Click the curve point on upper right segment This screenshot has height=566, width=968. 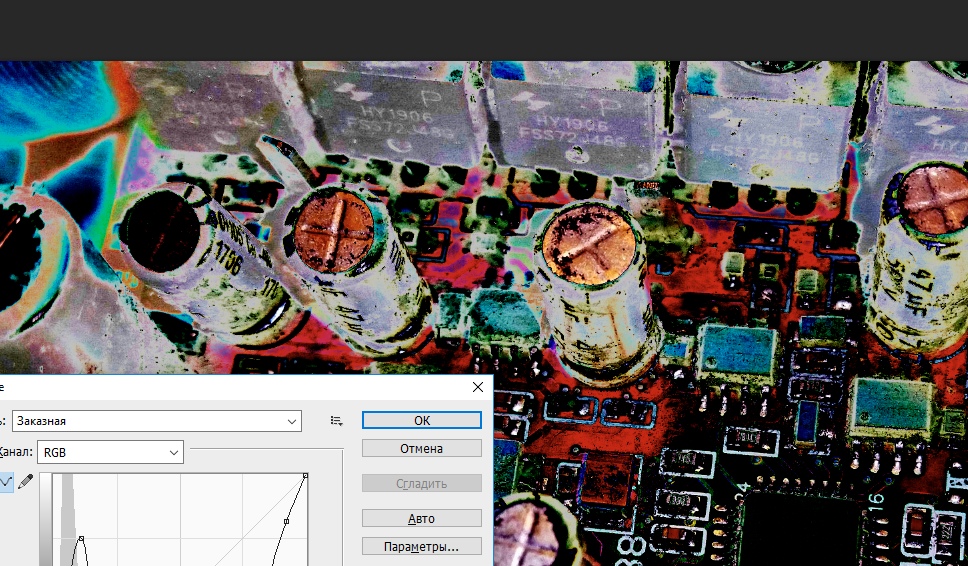286,522
